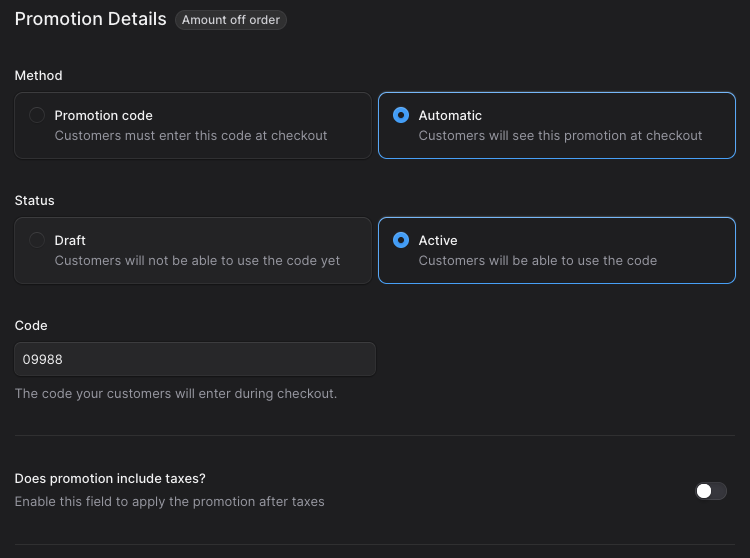The image size is (750, 558).
Task: Click 'Enable this field to apply' description
Action: click(169, 501)
